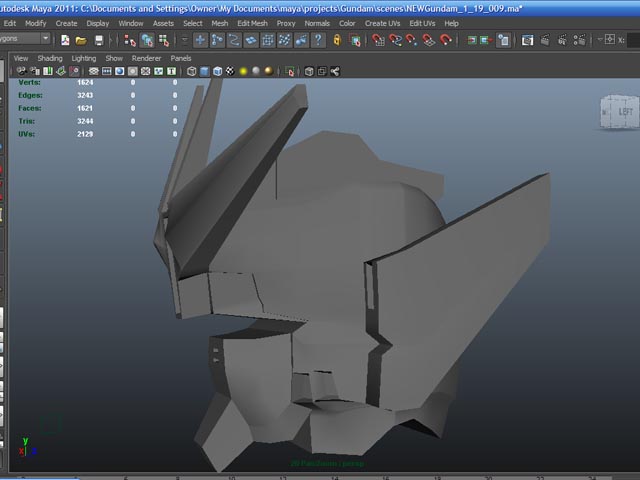Toggle film gate display icon
The image size is (640, 480).
pyautogui.click(x=107, y=71)
